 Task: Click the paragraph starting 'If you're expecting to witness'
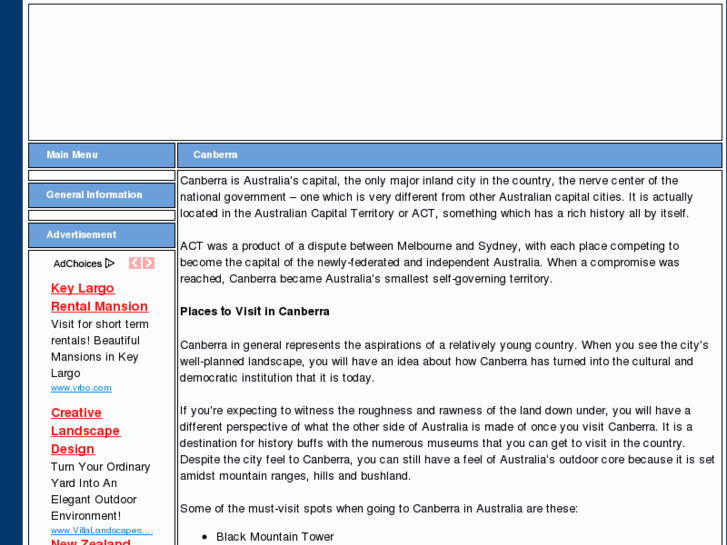coord(447,443)
